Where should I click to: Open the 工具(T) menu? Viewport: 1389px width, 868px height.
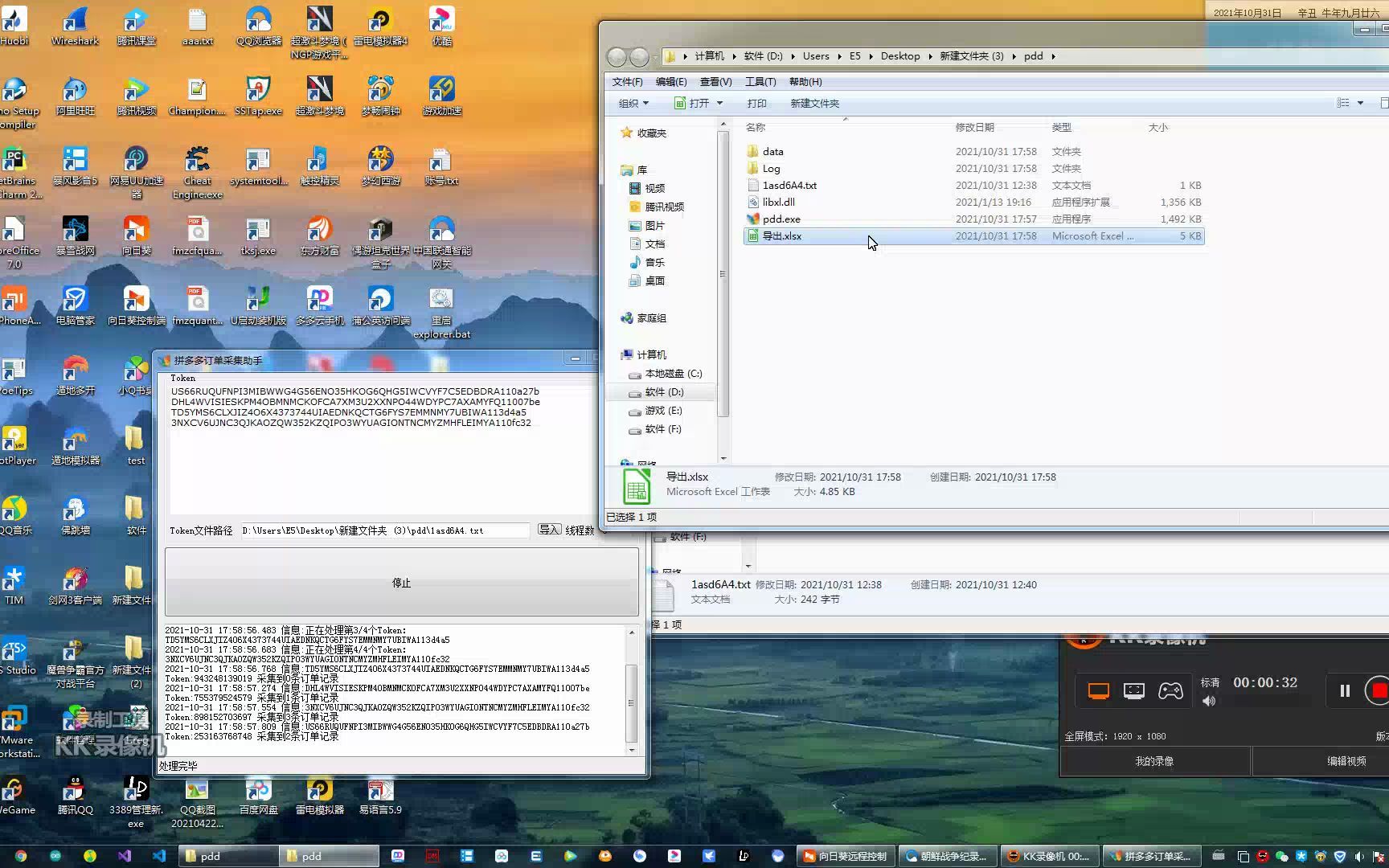760,81
